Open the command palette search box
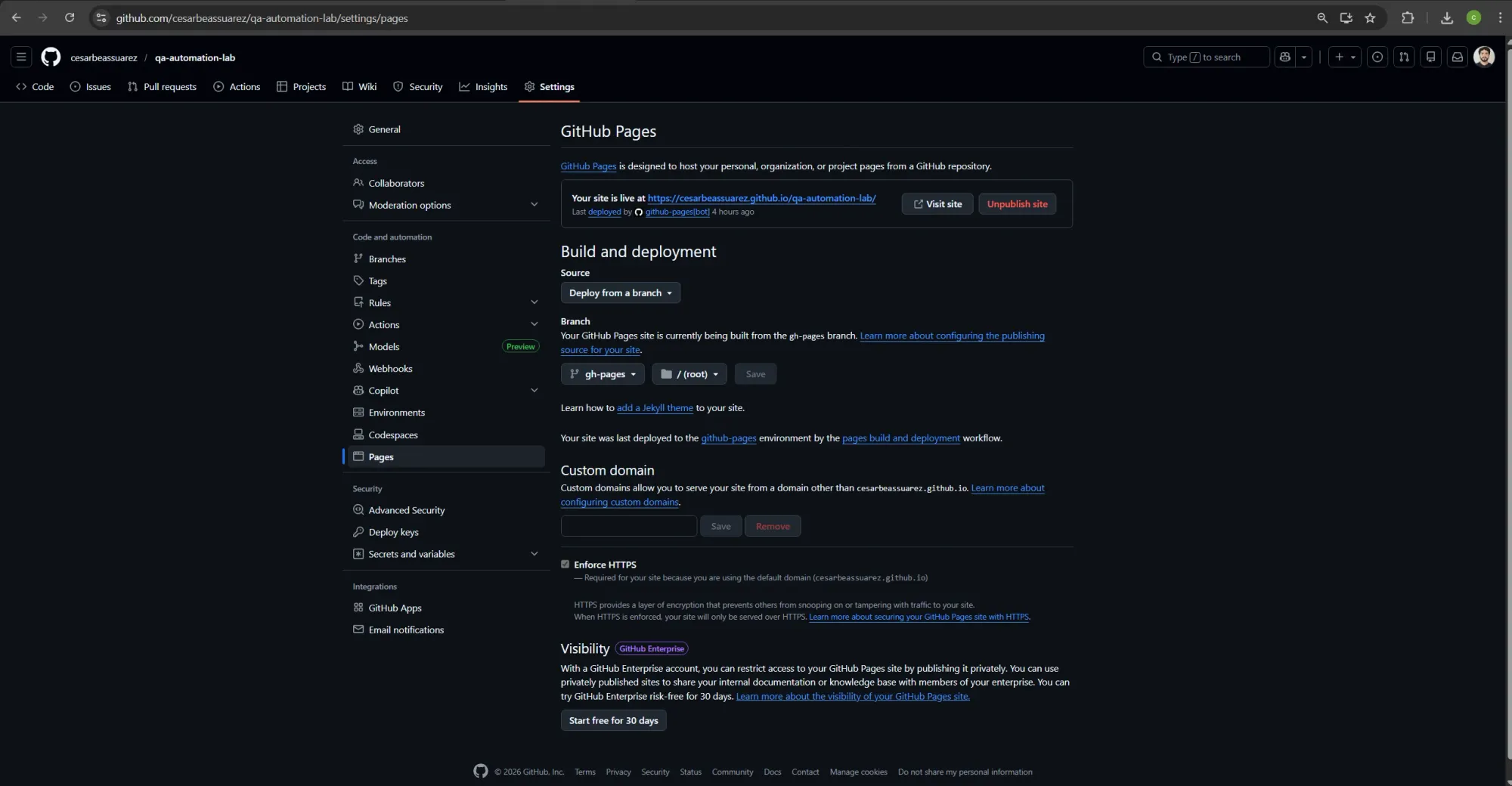 [1206, 57]
